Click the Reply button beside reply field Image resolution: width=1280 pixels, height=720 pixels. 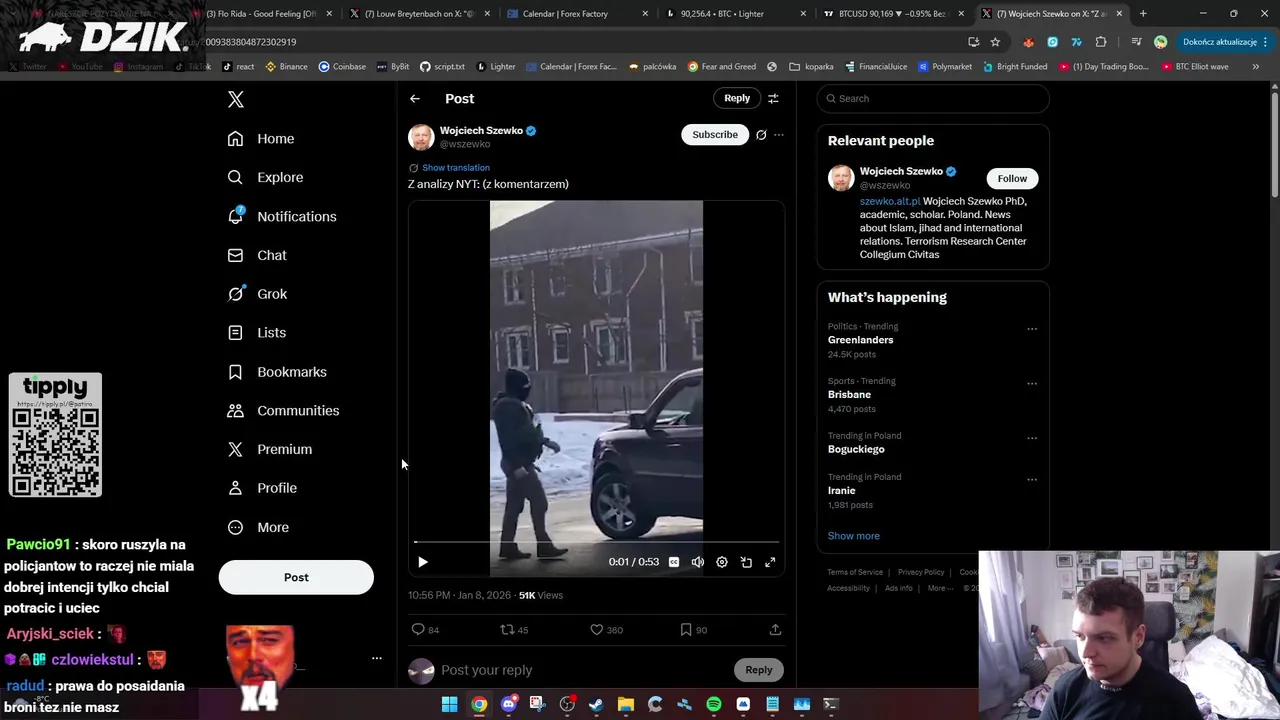pyautogui.click(x=759, y=670)
